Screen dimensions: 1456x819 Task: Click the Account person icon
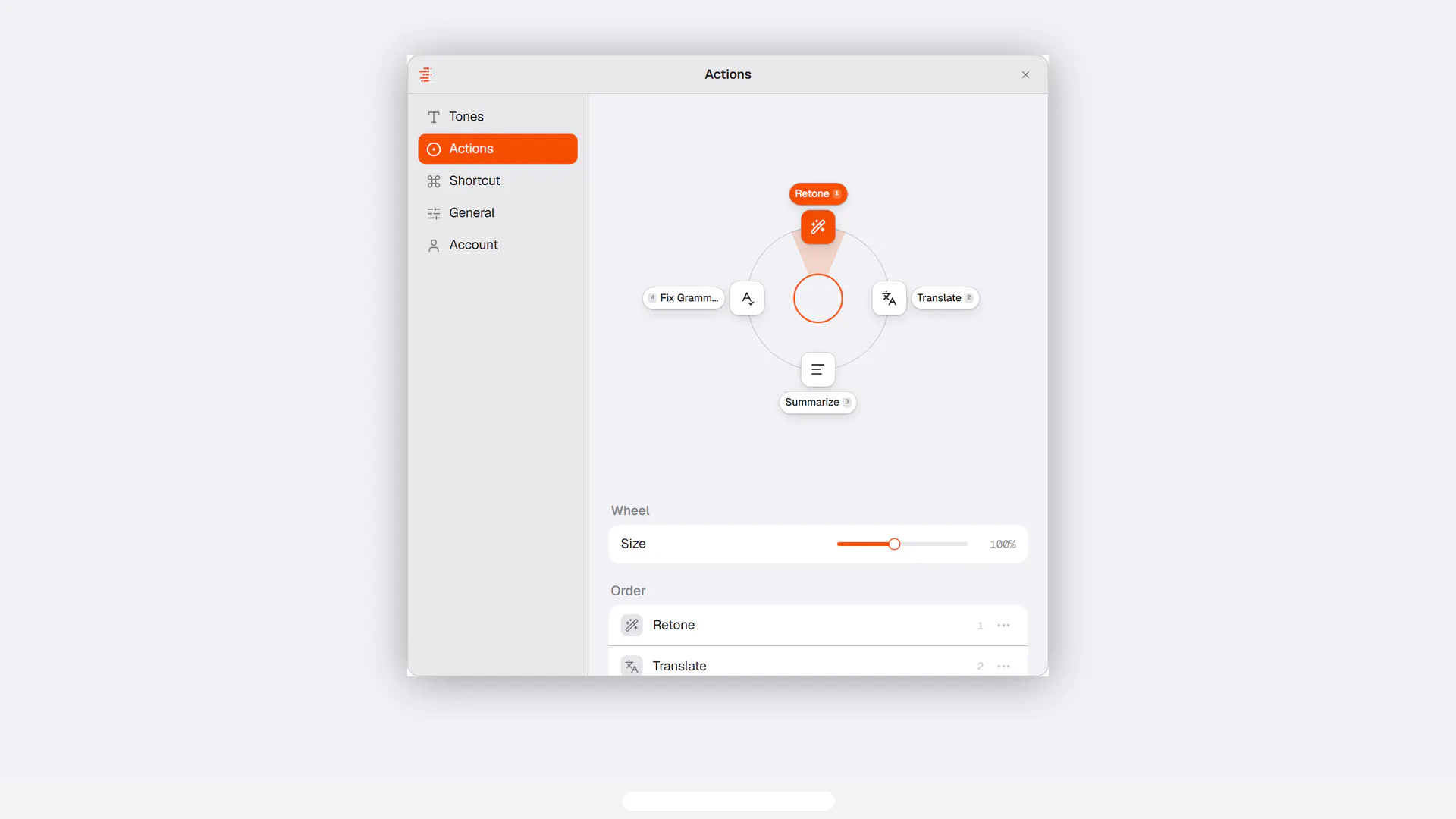click(x=434, y=246)
